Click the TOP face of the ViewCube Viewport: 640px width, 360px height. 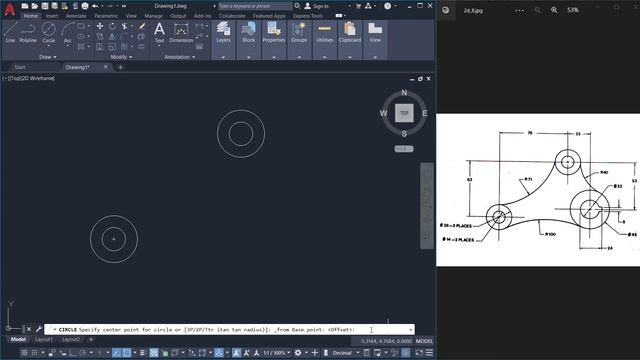(404, 113)
